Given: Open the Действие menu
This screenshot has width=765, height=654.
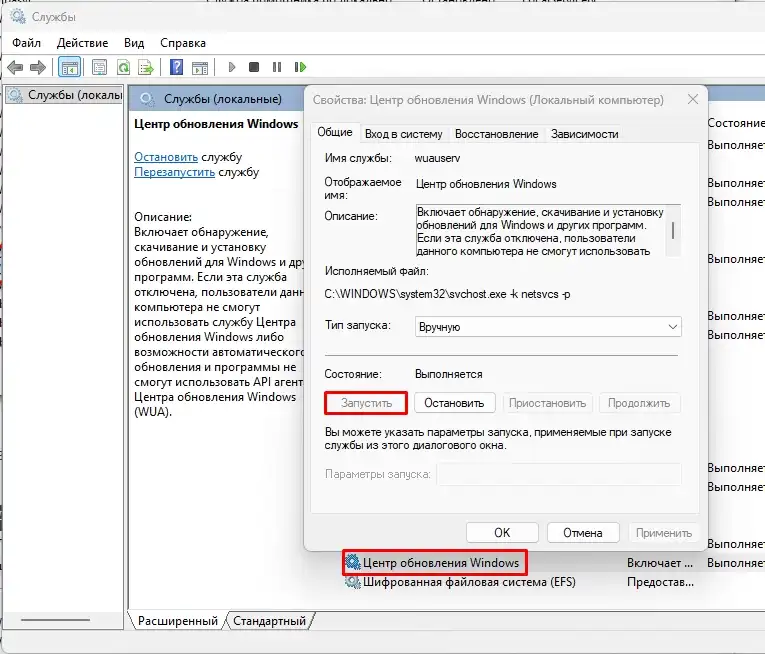Looking at the screenshot, I should [82, 43].
